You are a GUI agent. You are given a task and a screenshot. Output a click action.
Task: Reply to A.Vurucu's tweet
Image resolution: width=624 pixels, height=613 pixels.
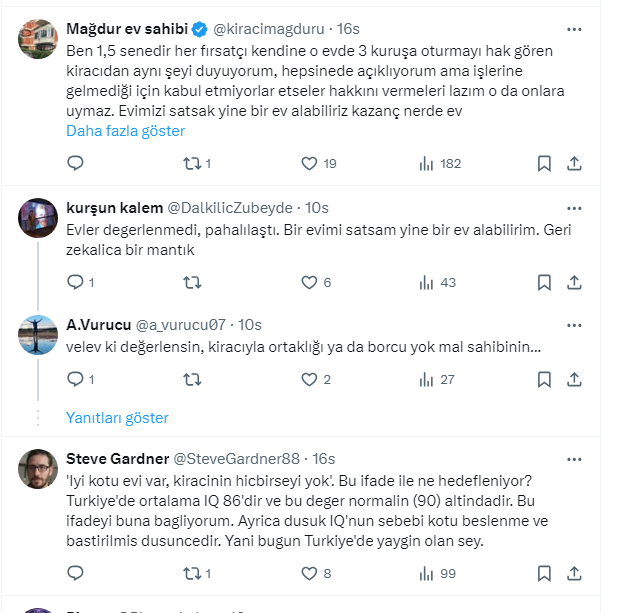75,379
